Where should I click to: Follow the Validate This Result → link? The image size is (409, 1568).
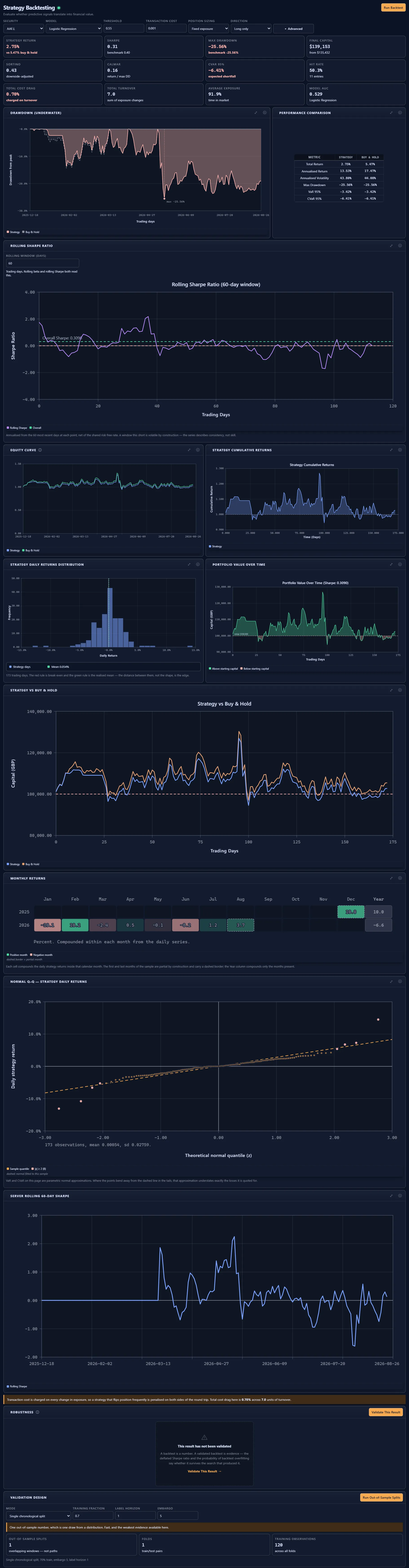point(204,1471)
